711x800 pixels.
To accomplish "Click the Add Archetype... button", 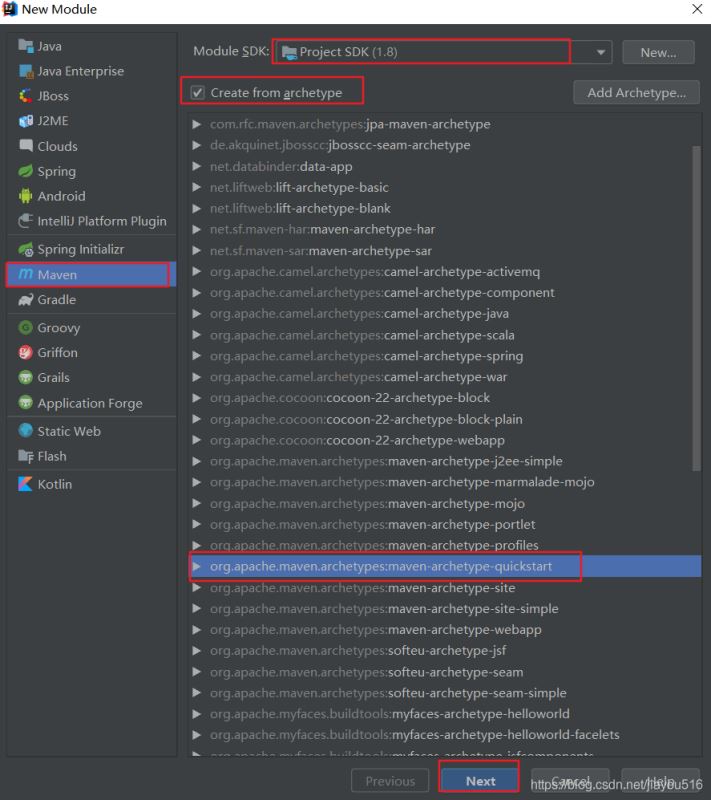I will 636,93.
